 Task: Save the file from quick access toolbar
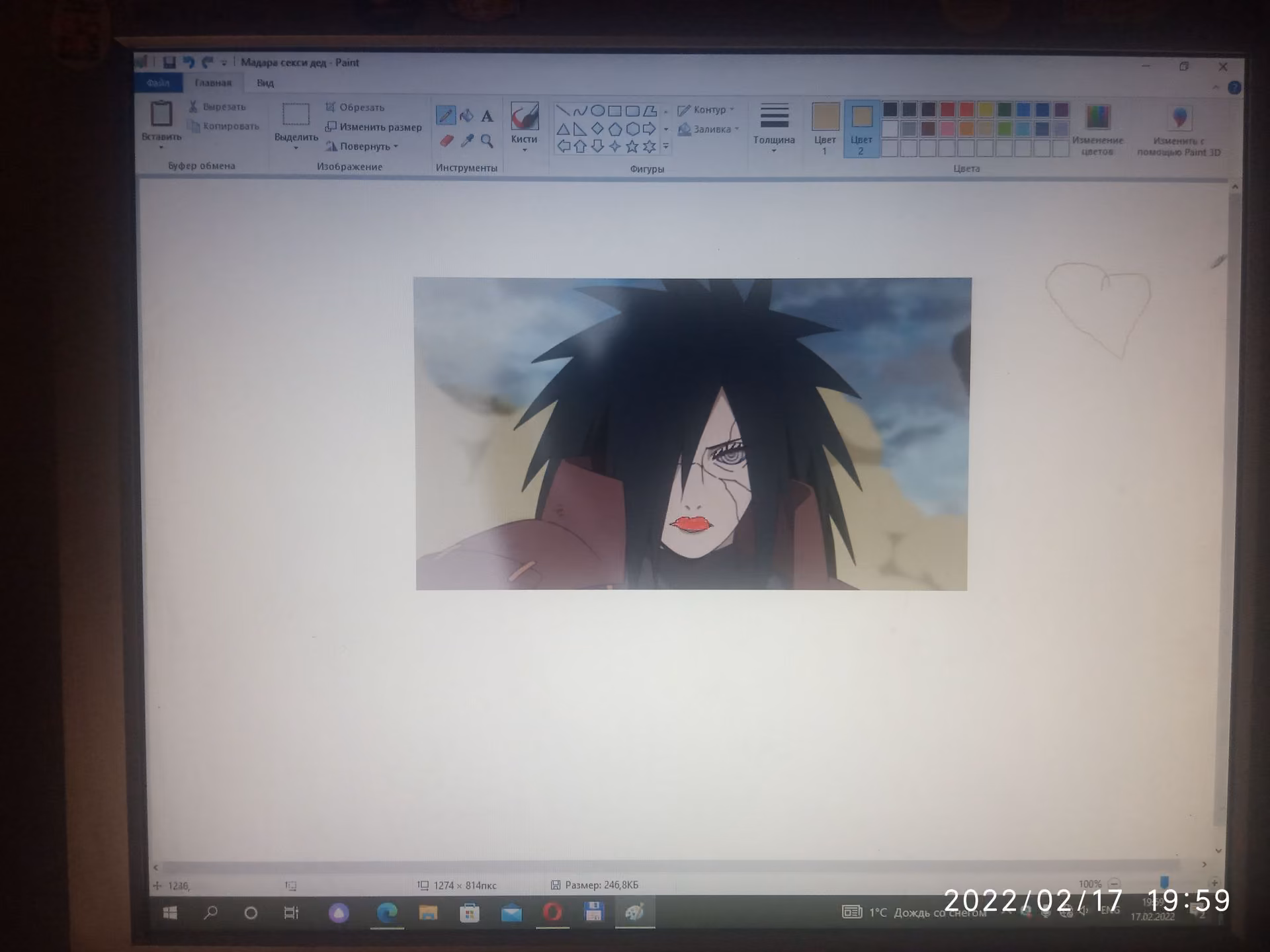point(169,62)
